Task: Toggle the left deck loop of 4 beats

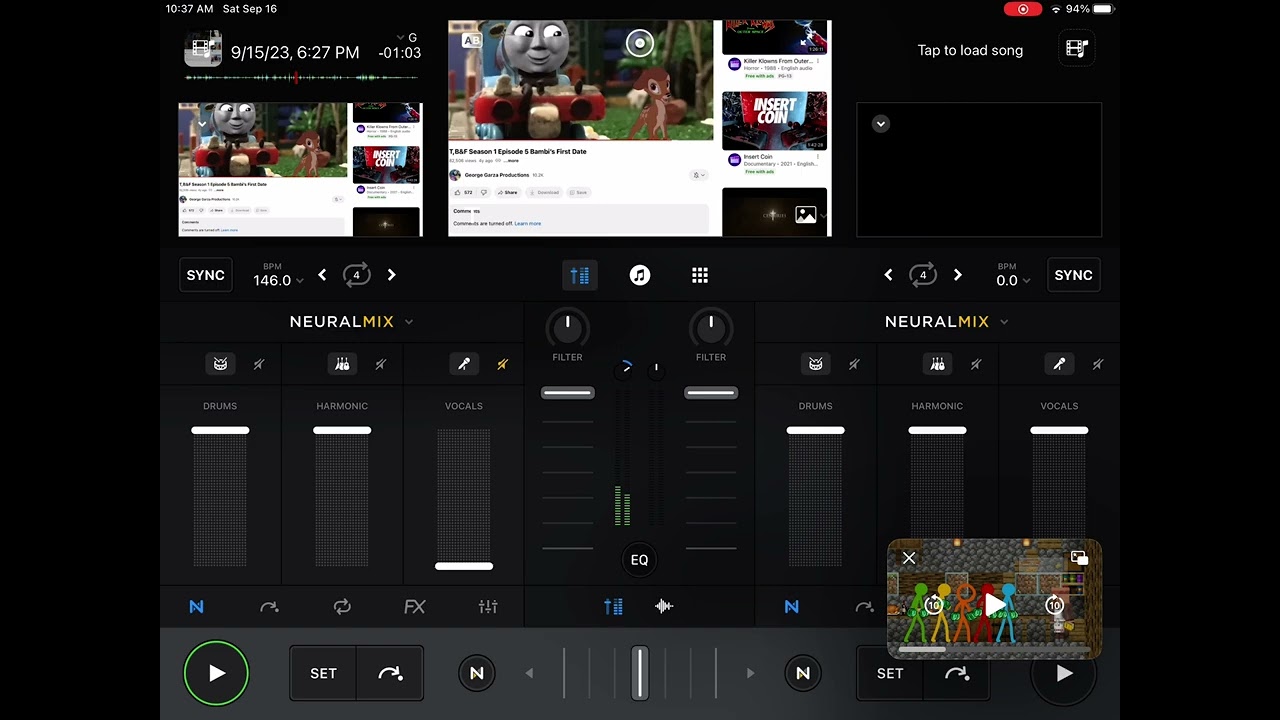Action: pos(356,275)
